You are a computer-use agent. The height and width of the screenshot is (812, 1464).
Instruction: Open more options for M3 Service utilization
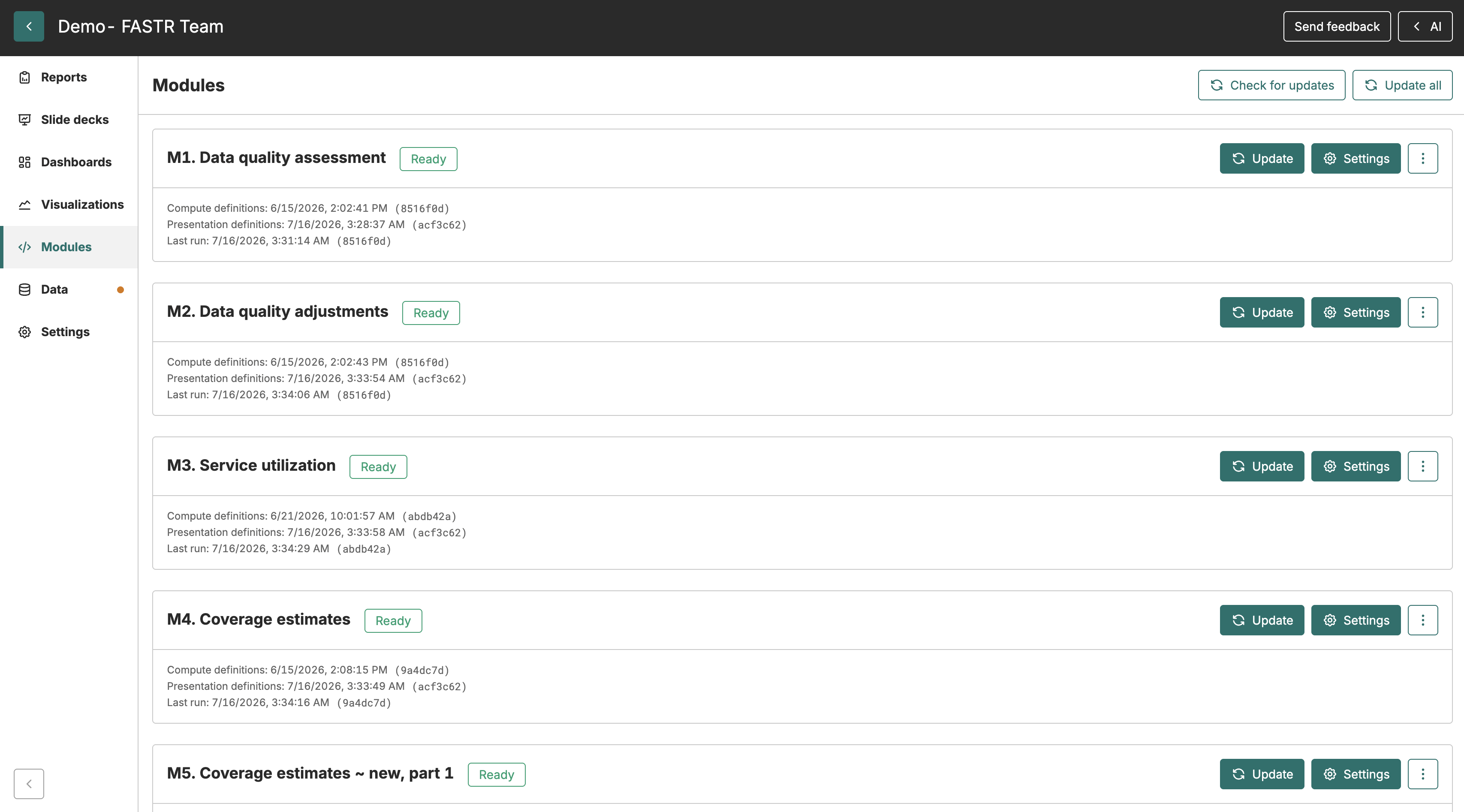coord(1422,466)
